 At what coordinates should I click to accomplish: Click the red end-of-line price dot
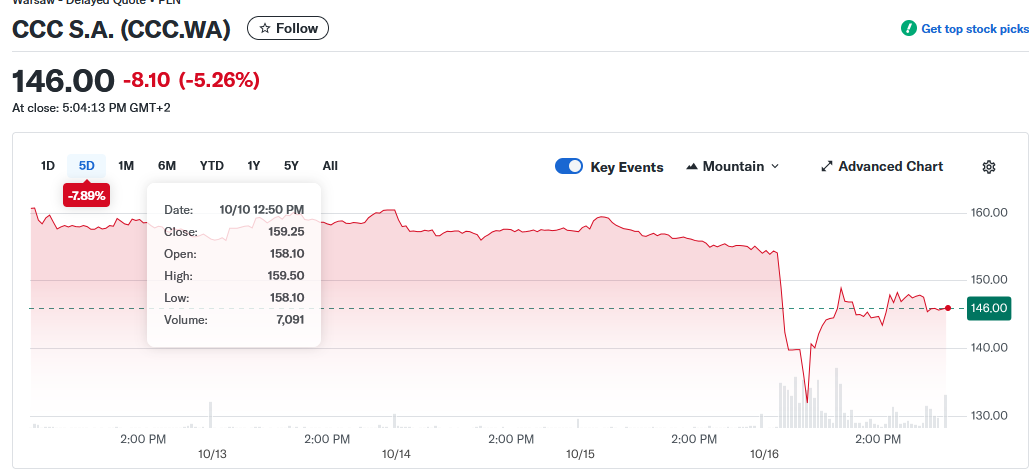[948, 308]
